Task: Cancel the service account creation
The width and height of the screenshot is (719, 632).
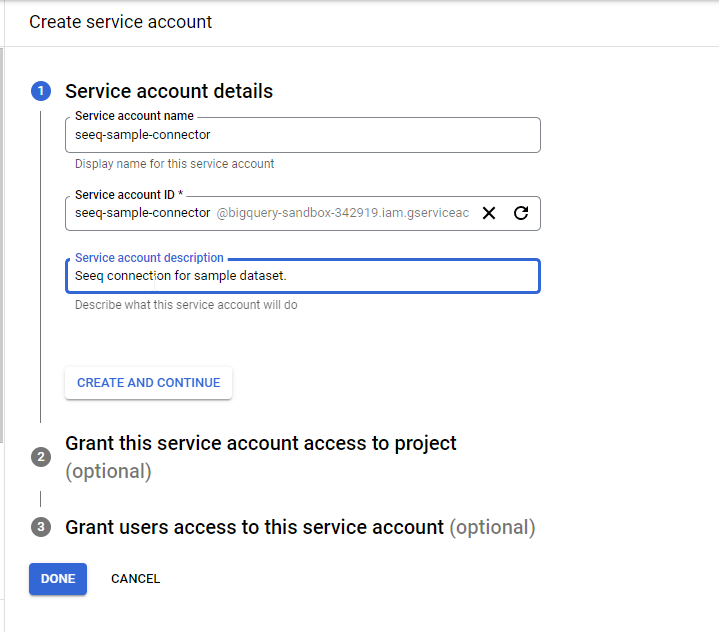Action: (135, 579)
